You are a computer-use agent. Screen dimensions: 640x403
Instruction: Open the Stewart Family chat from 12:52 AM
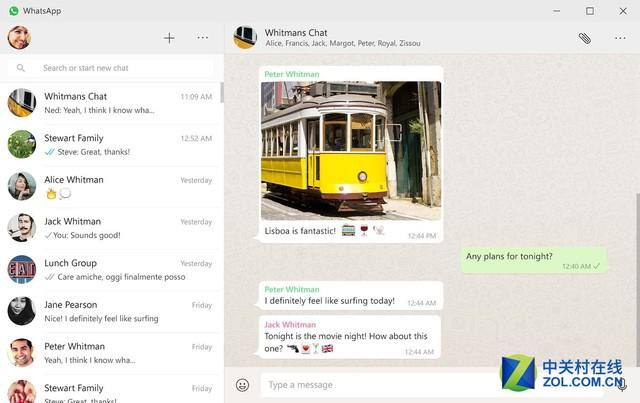click(110, 145)
